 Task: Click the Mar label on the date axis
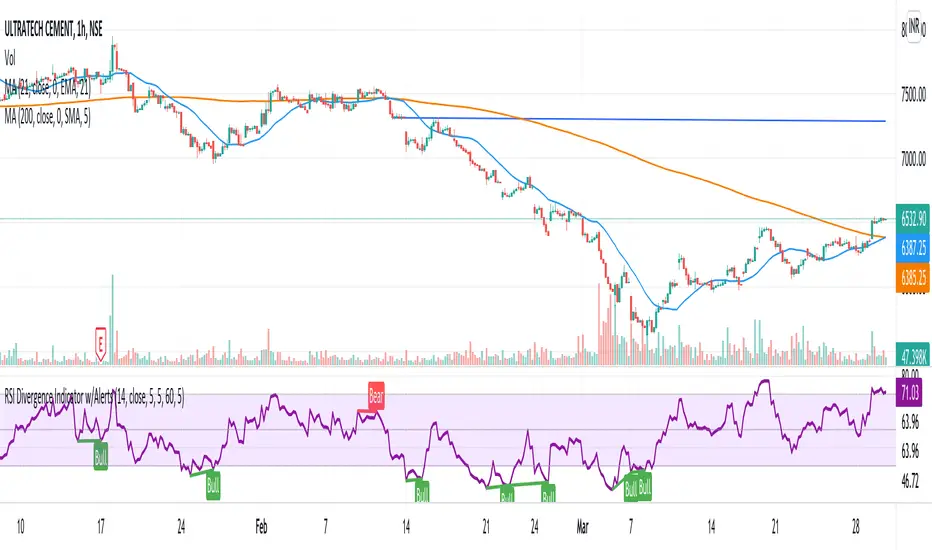[x=582, y=526]
